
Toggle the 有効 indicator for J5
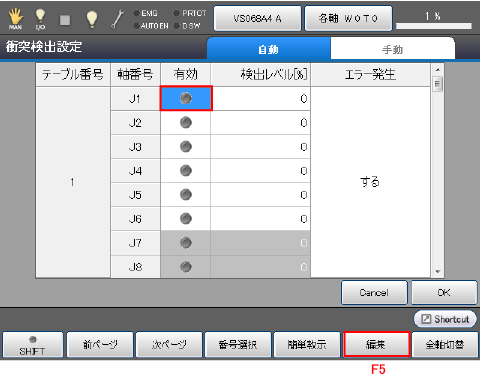[x=186, y=195]
